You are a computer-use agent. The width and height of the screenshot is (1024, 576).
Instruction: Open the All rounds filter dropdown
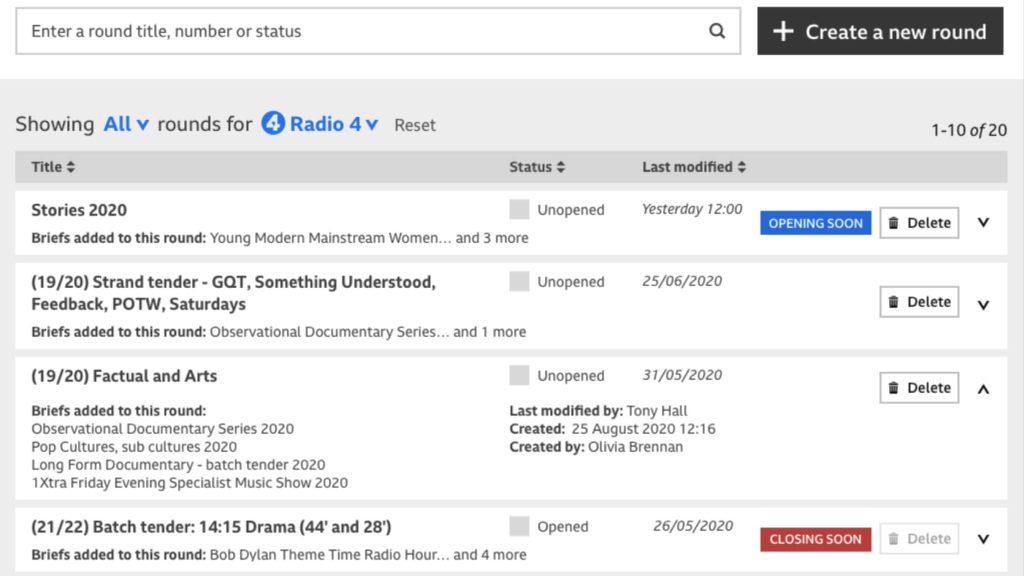[126, 124]
